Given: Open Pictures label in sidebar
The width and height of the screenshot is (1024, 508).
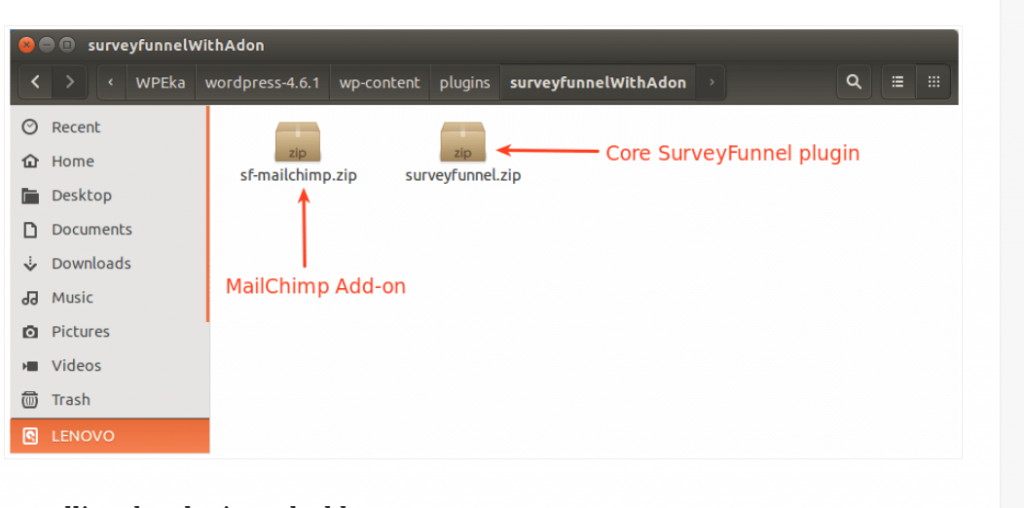Looking at the screenshot, I should 80,332.
